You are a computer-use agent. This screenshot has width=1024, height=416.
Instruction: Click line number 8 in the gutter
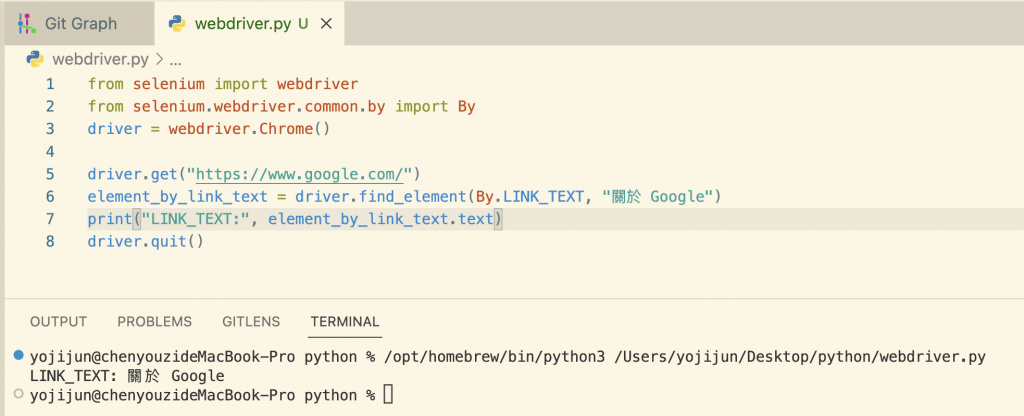pyautogui.click(x=50, y=242)
